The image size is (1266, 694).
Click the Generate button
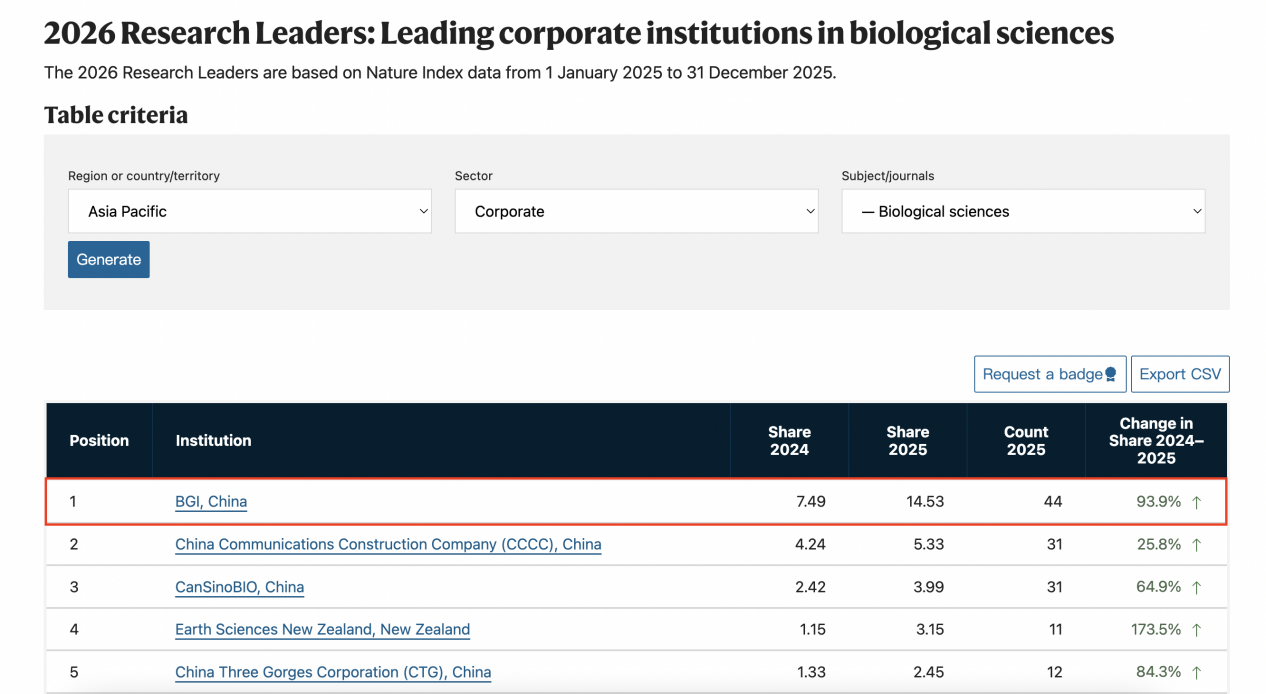109,259
